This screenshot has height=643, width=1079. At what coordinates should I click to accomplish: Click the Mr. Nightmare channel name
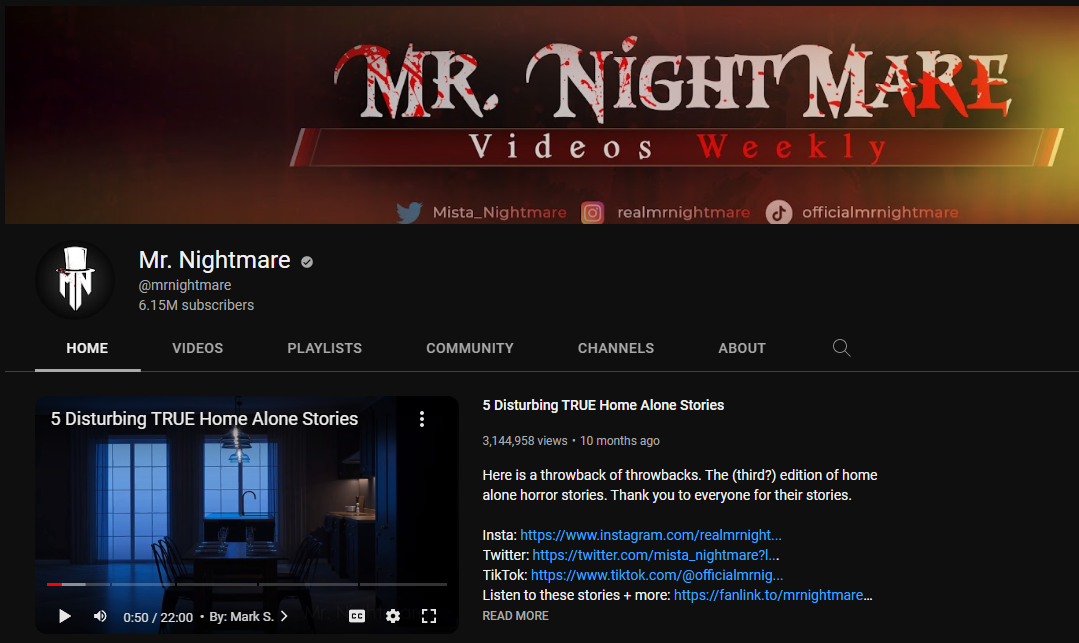pyautogui.click(x=215, y=260)
